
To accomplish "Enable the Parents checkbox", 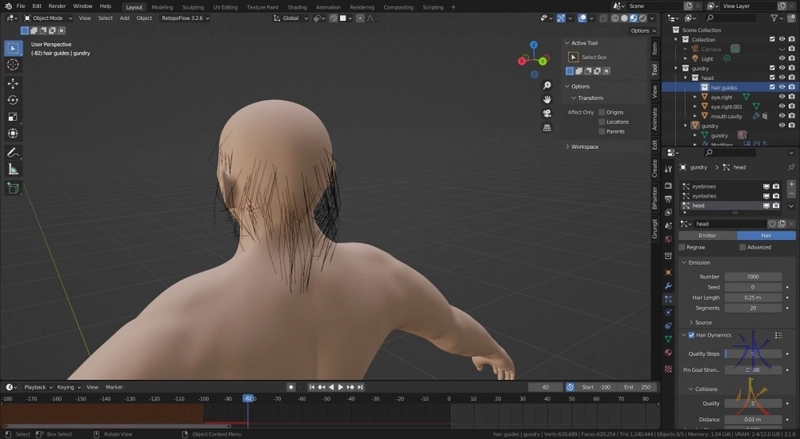I will pyautogui.click(x=601, y=131).
